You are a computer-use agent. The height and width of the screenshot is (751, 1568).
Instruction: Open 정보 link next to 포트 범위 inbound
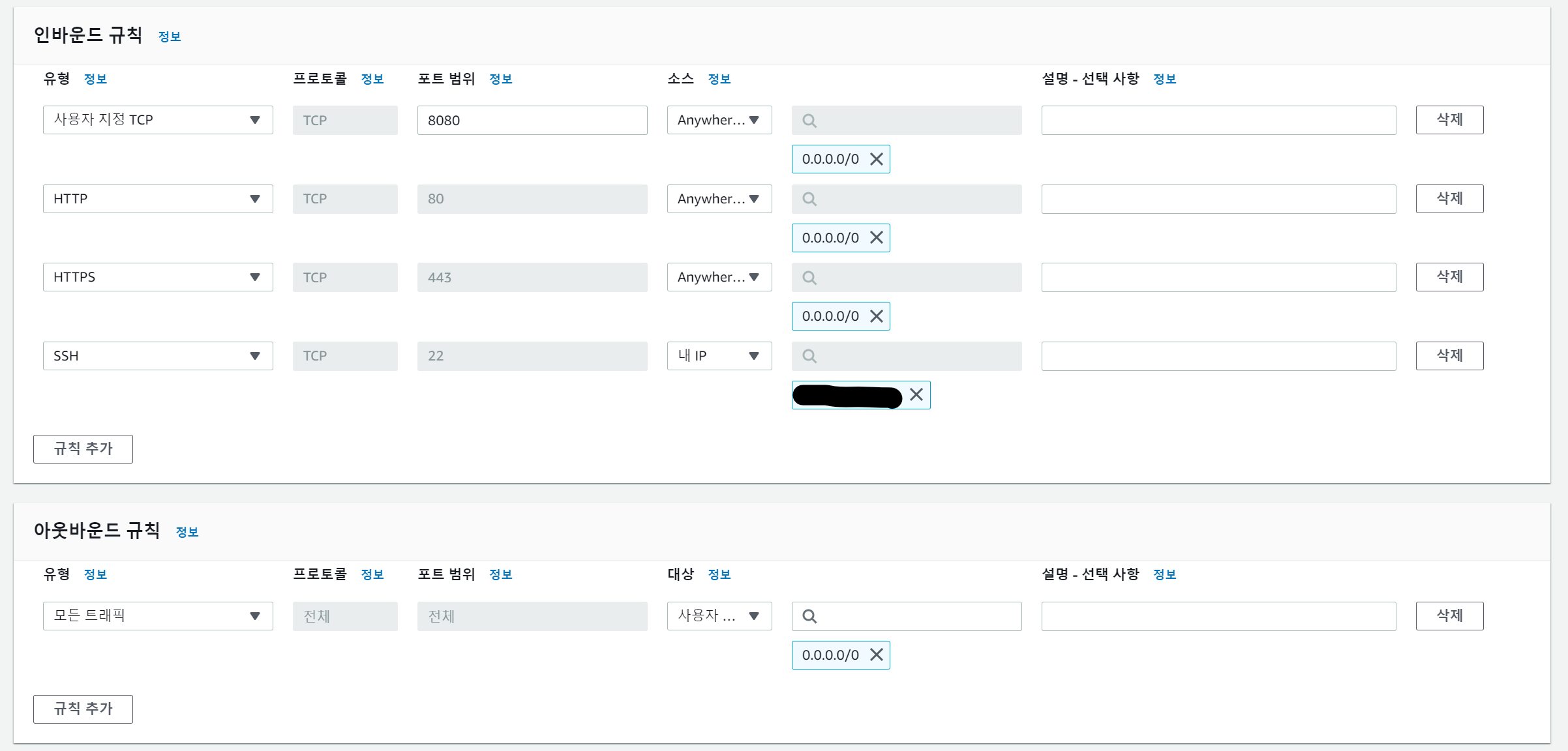(x=500, y=80)
